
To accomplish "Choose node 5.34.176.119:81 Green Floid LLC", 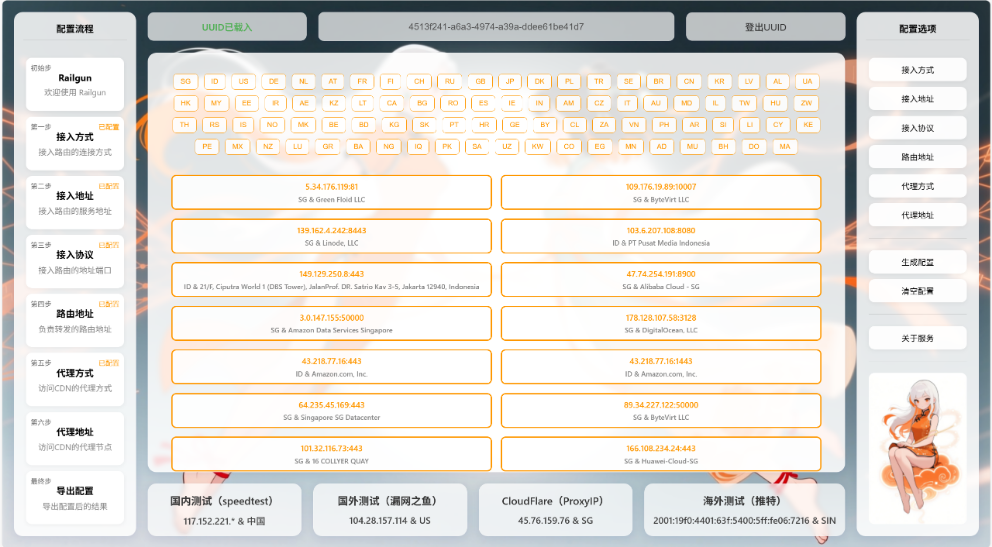I will point(331,192).
